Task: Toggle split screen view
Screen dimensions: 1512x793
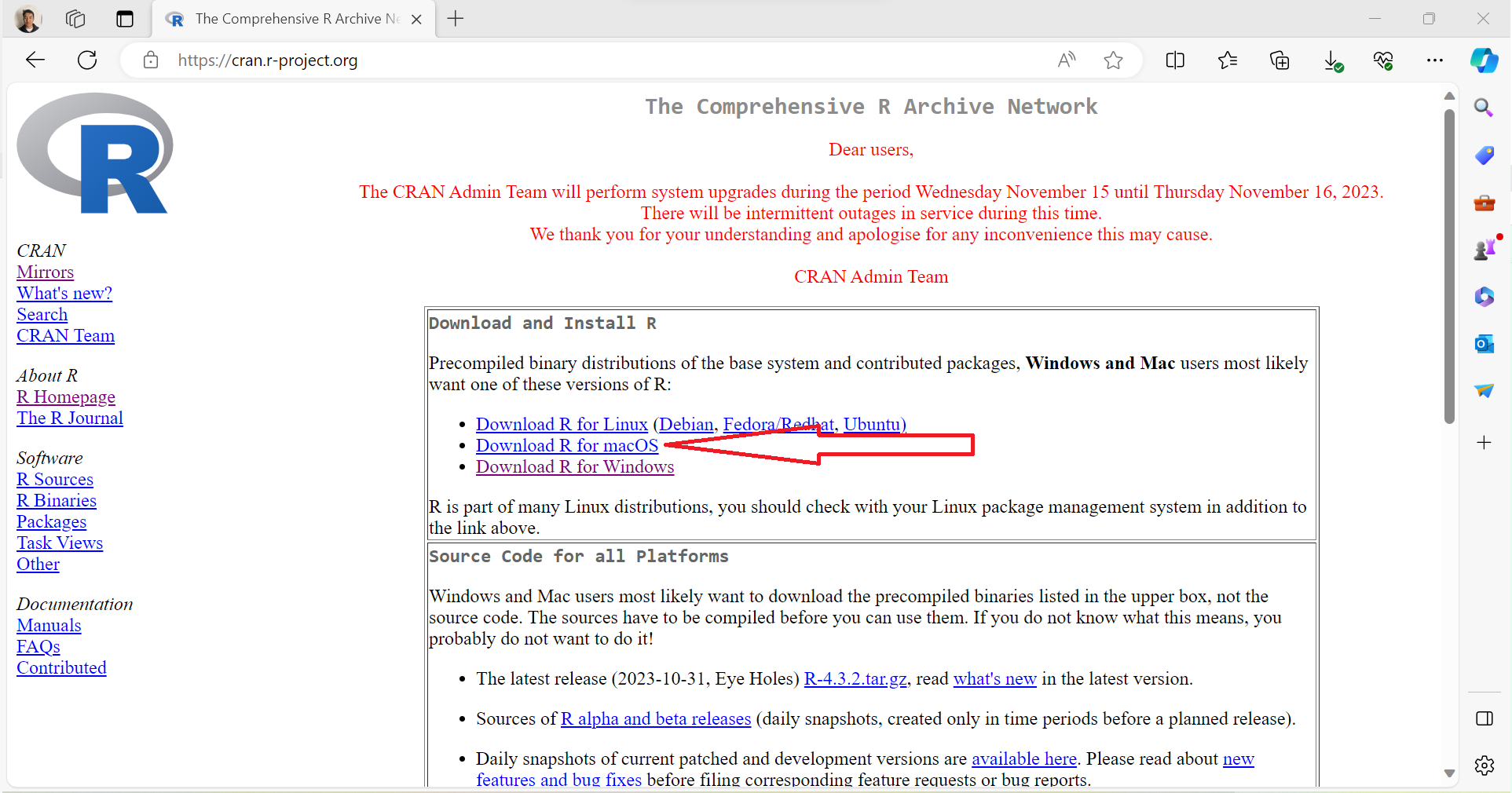Action: pyautogui.click(x=1175, y=60)
